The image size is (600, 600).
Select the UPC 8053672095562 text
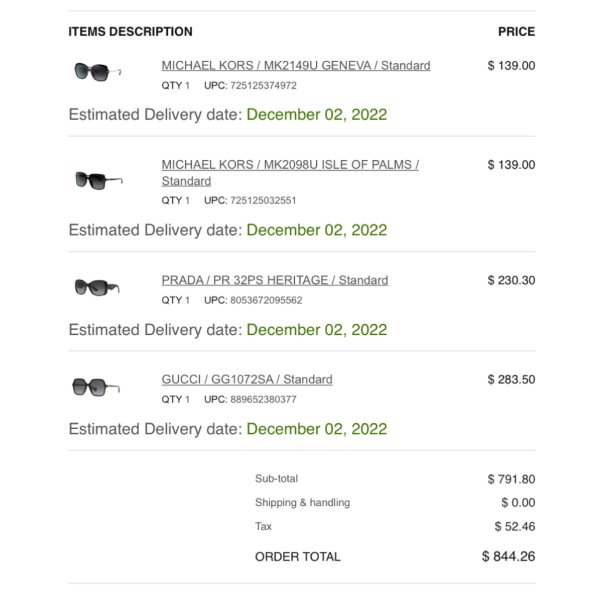266,300
